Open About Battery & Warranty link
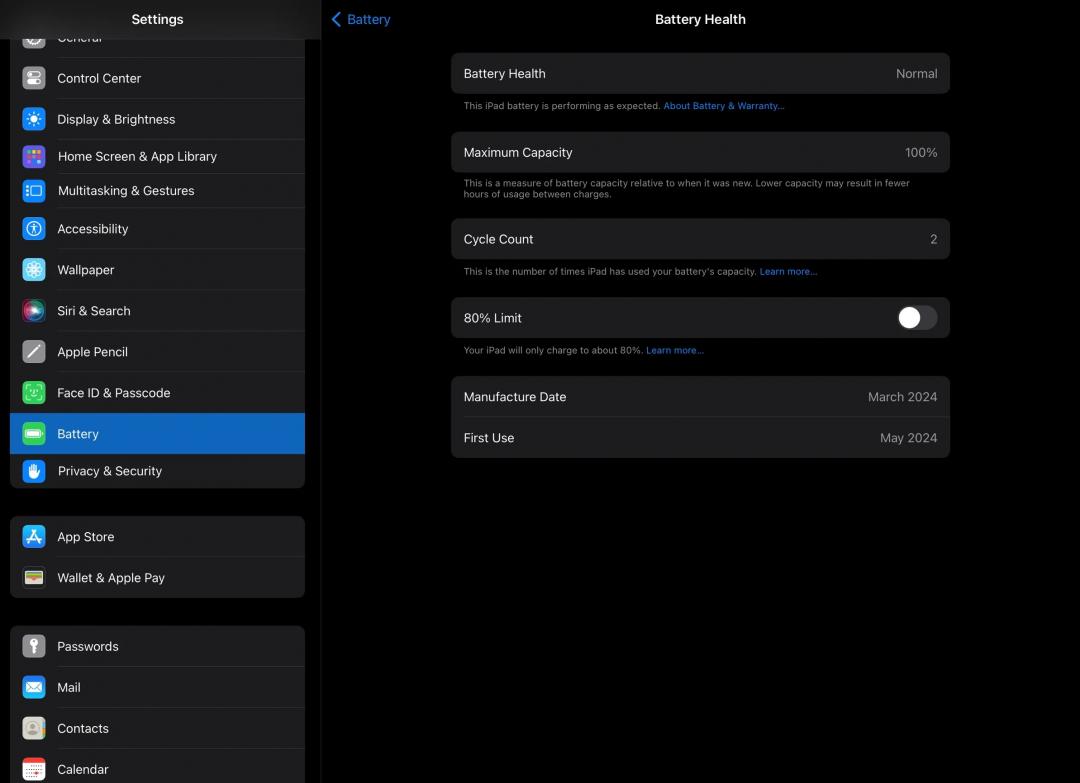The width and height of the screenshot is (1080, 783). [723, 106]
